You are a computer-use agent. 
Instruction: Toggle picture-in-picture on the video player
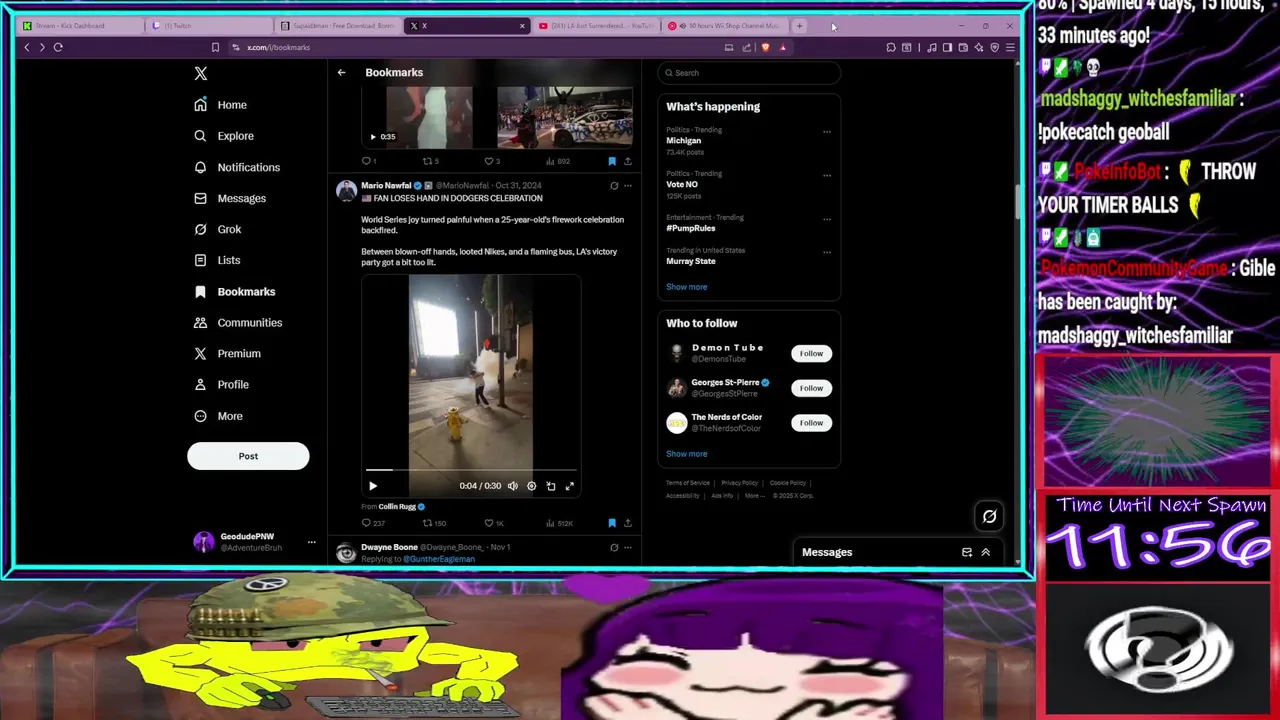[551, 486]
